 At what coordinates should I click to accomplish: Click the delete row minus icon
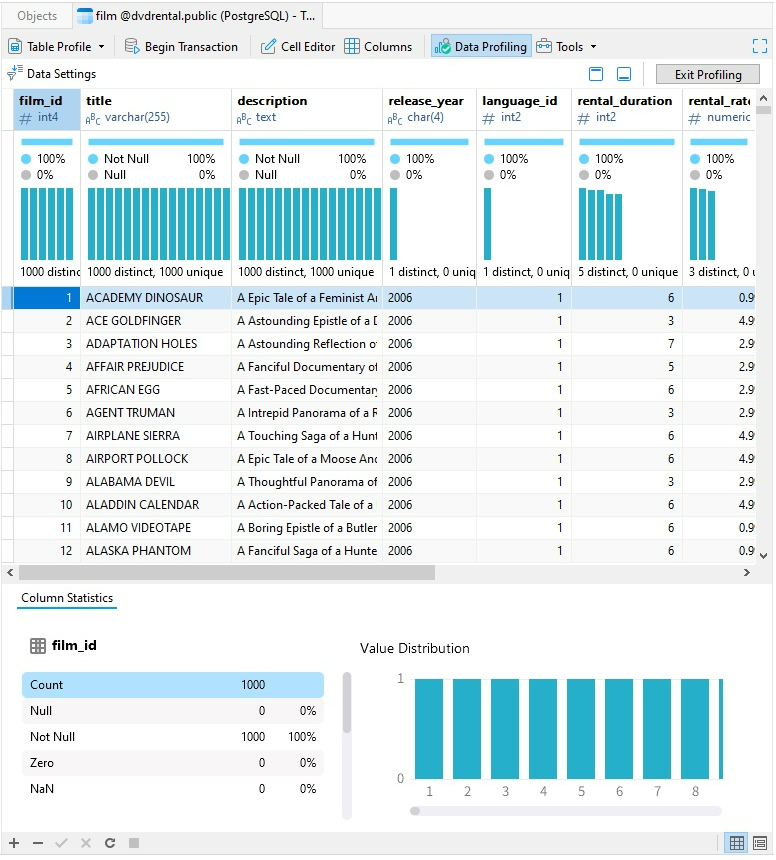coord(38,843)
